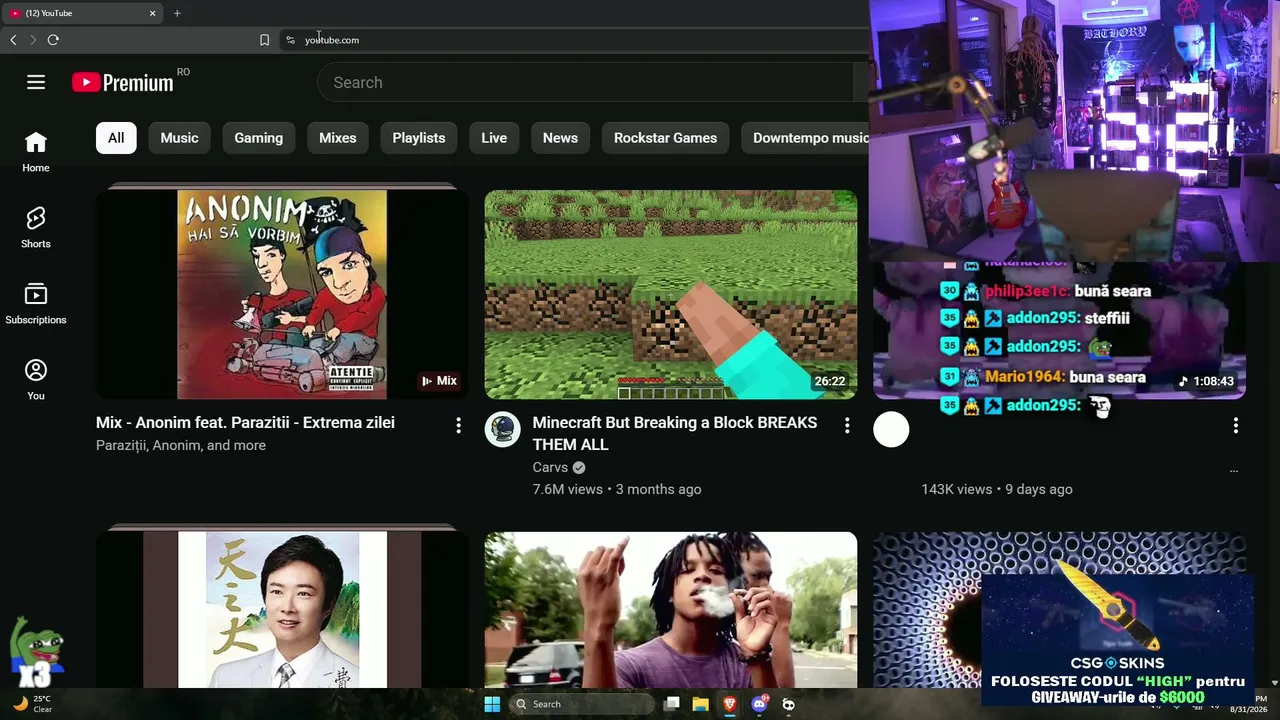Bookmark this page with the bookmark icon

264,40
